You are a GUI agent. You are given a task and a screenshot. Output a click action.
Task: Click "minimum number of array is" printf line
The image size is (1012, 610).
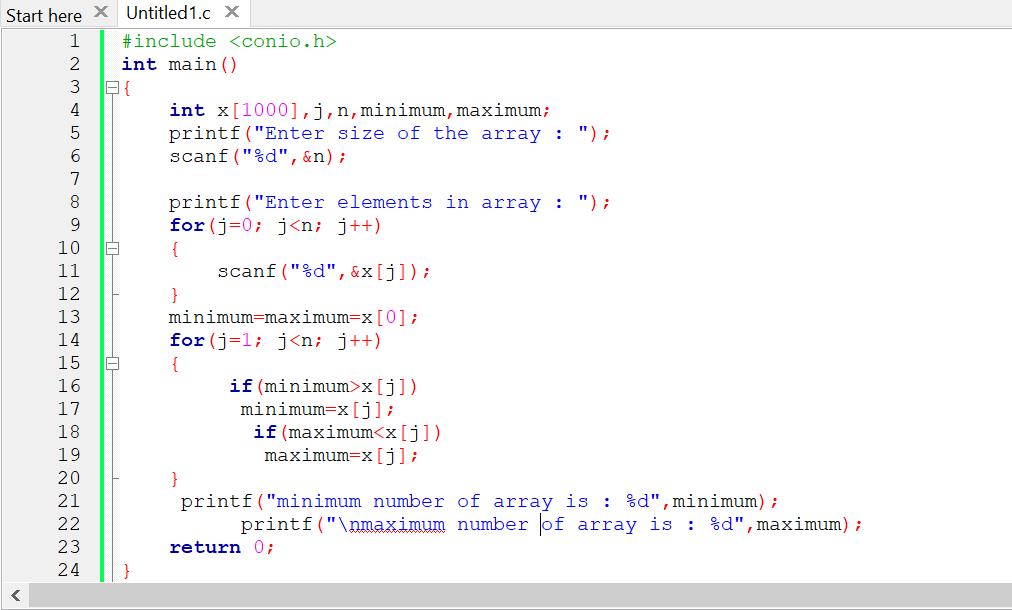(x=480, y=502)
